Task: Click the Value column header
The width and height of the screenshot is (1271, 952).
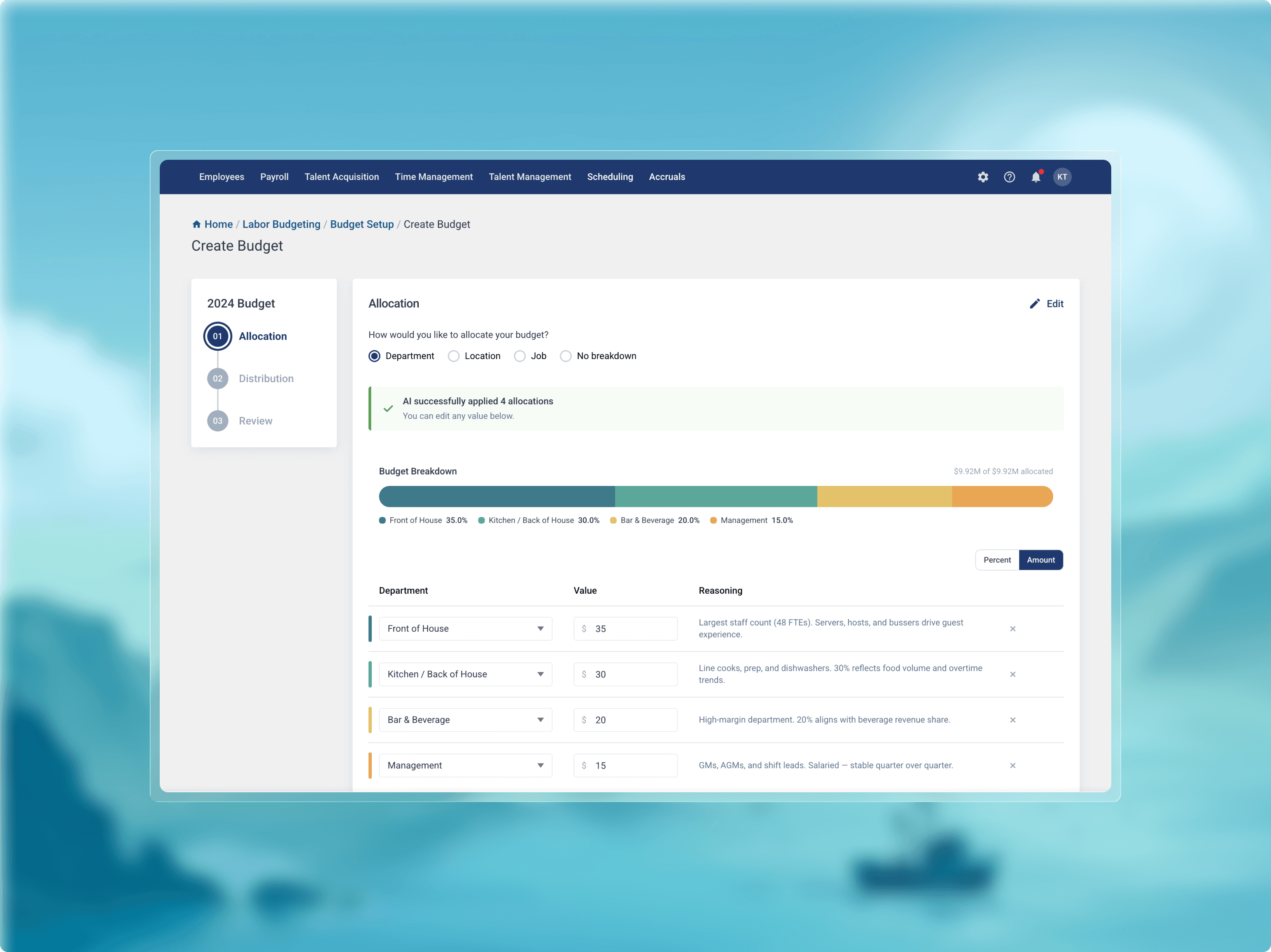Action: click(x=585, y=590)
